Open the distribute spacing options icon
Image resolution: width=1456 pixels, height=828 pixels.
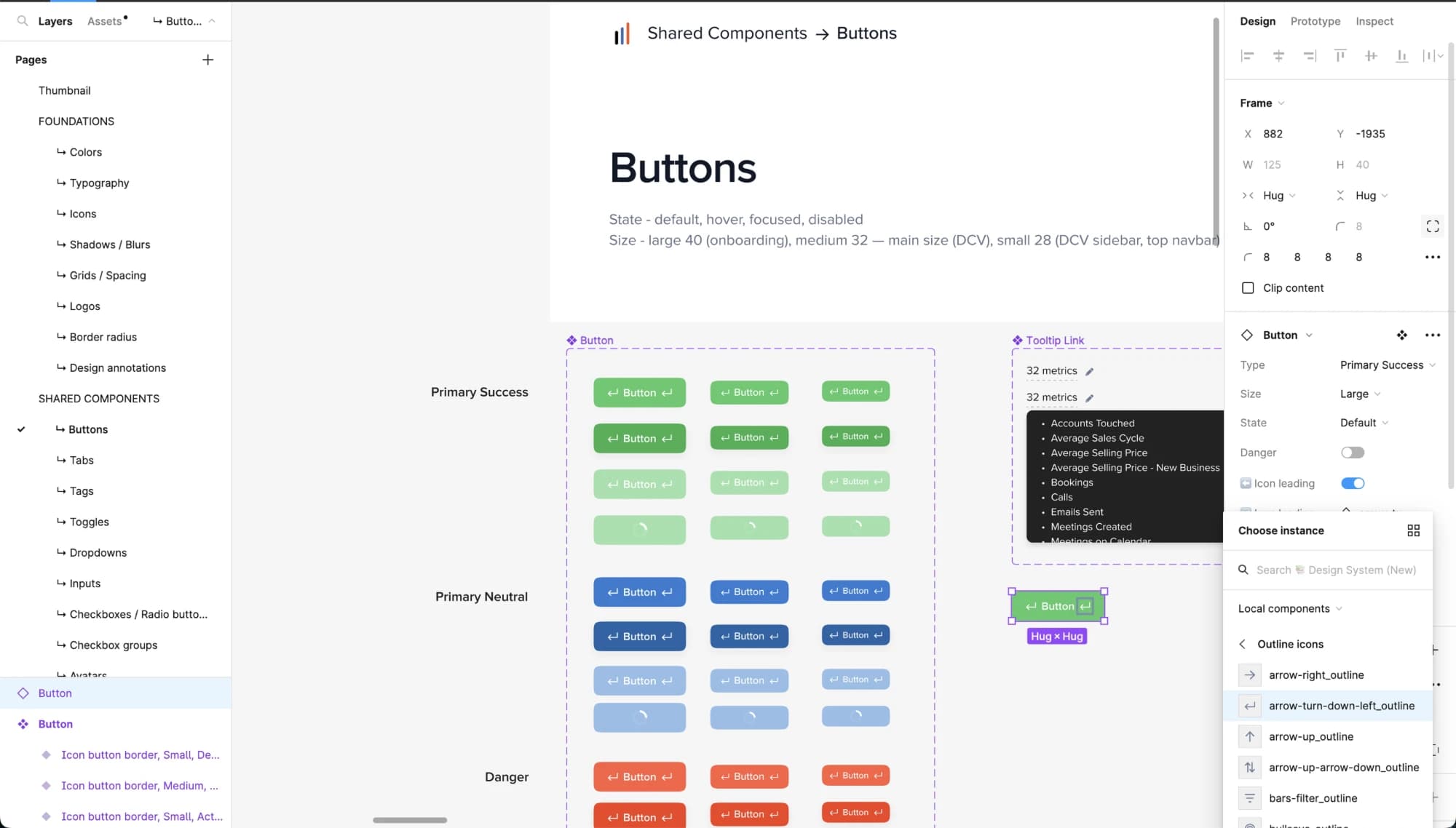tap(1433, 56)
